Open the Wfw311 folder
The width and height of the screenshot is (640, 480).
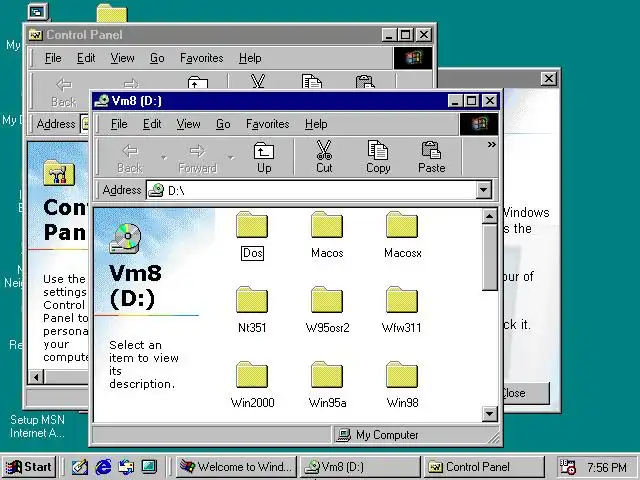coord(402,311)
